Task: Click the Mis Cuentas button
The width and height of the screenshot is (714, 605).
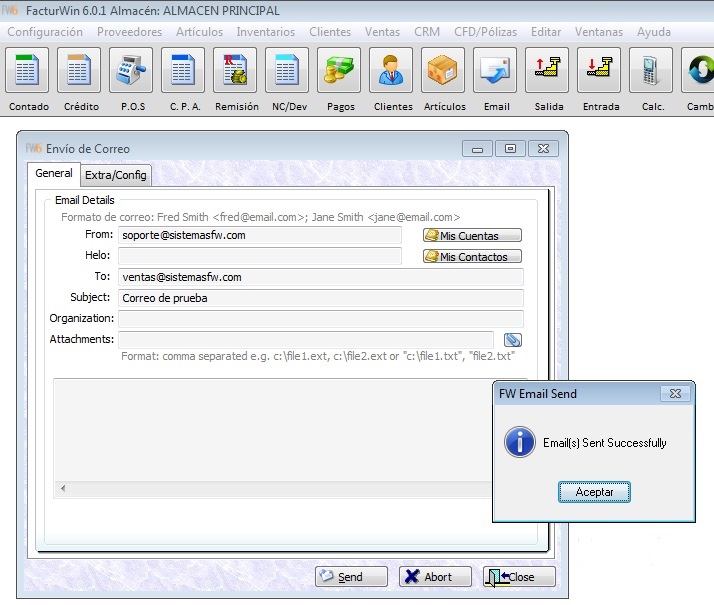Action: click(x=472, y=235)
